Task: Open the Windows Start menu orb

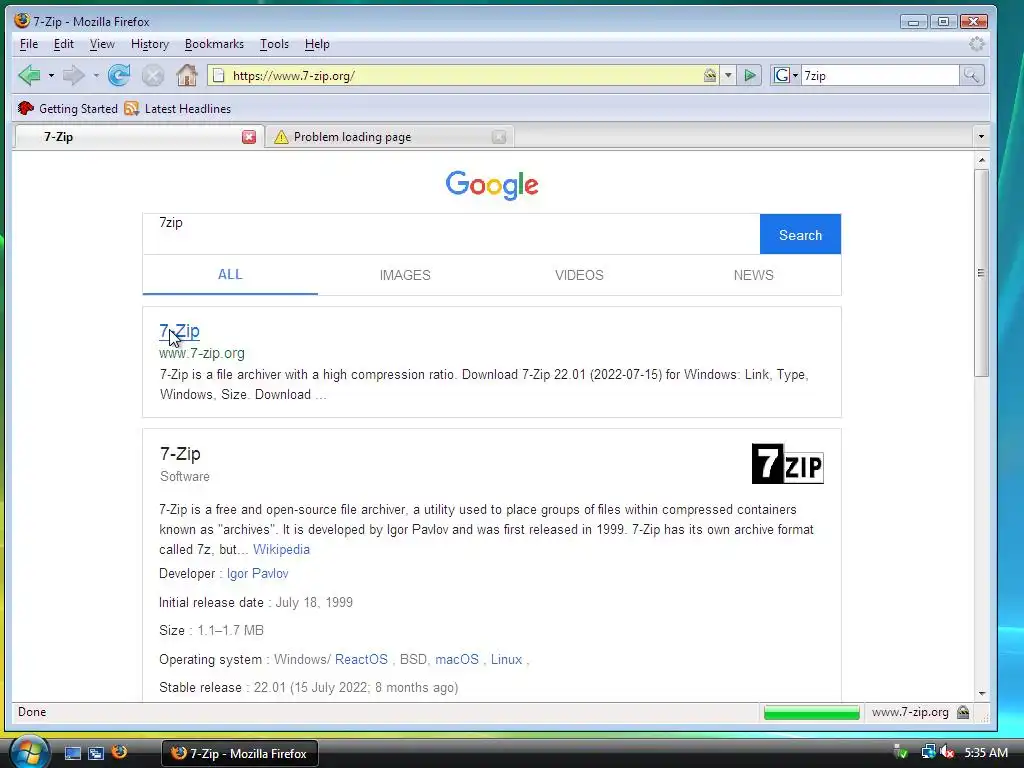Action: [28, 753]
